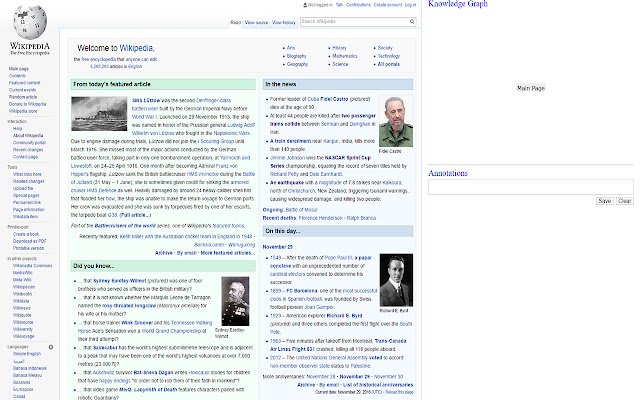The width and height of the screenshot is (640, 400).
Task: Open the All portals link
Action: click(x=388, y=63)
